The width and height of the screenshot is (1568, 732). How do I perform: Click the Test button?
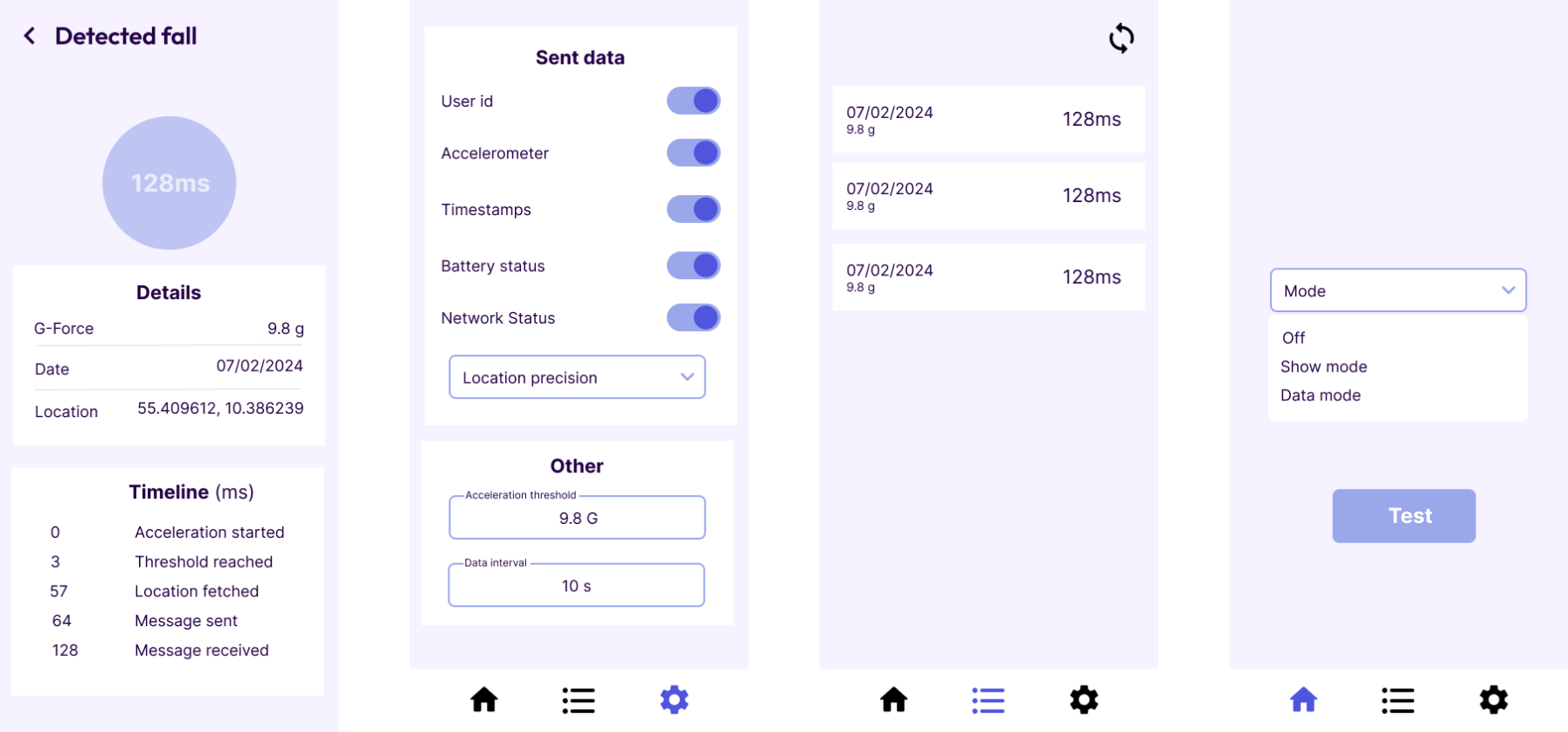tap(1404, 516)
